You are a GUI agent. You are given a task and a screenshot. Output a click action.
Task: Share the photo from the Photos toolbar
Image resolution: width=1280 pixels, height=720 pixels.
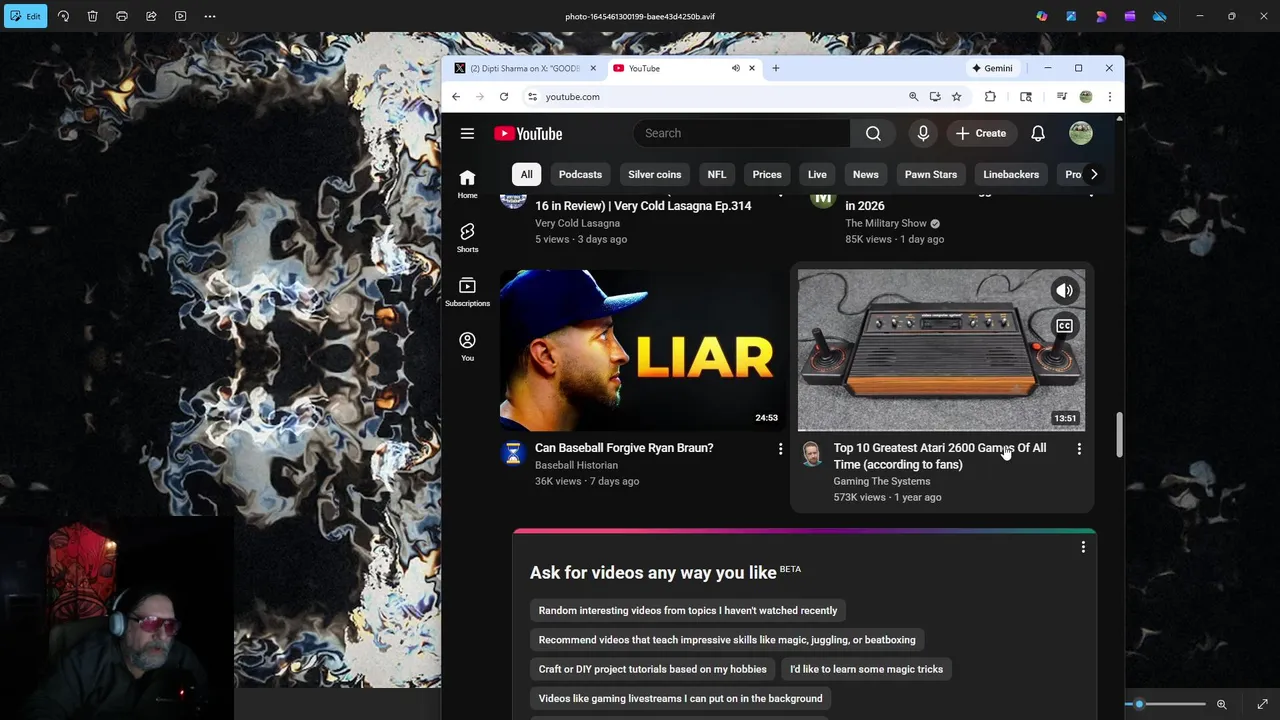[x=151, y=16]
